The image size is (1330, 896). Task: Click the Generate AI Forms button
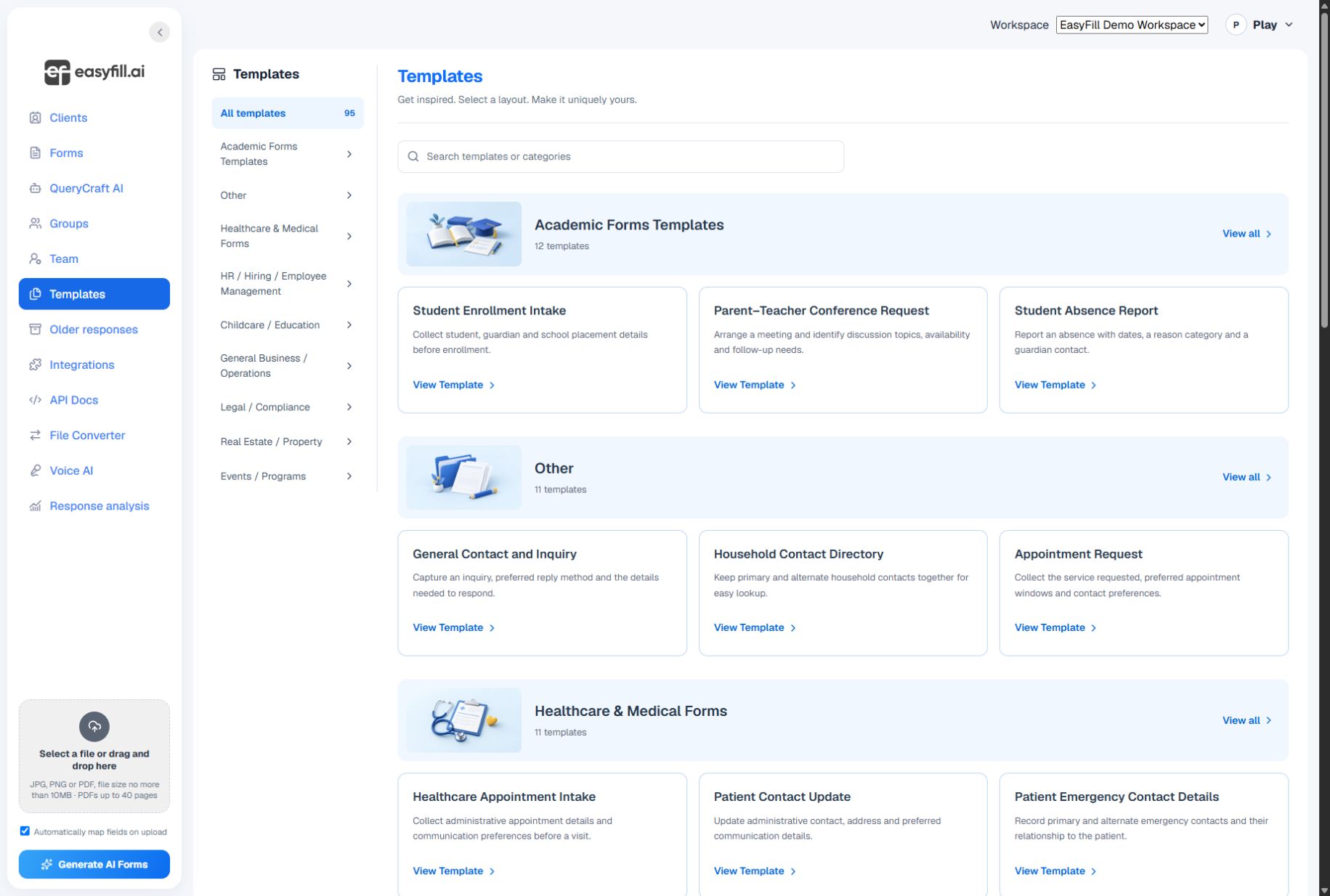(94, 864)
